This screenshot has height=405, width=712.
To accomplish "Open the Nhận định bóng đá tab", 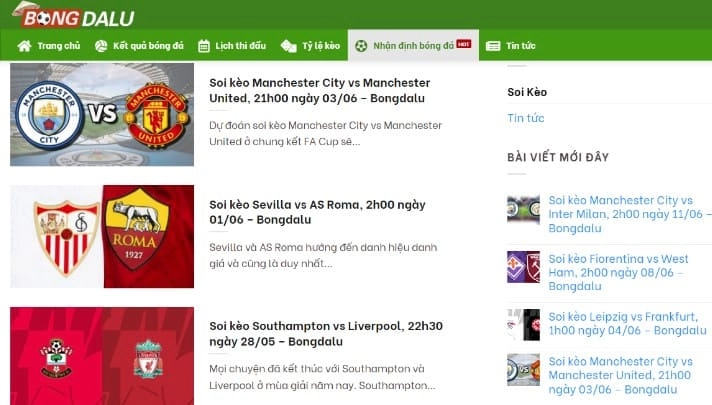I will [x=413, y=45].
